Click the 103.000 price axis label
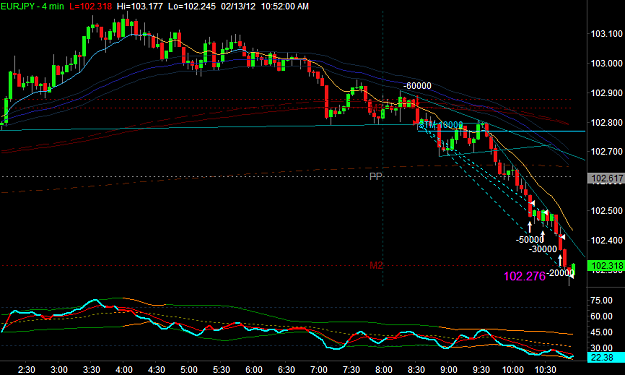 tap(606, 63)
